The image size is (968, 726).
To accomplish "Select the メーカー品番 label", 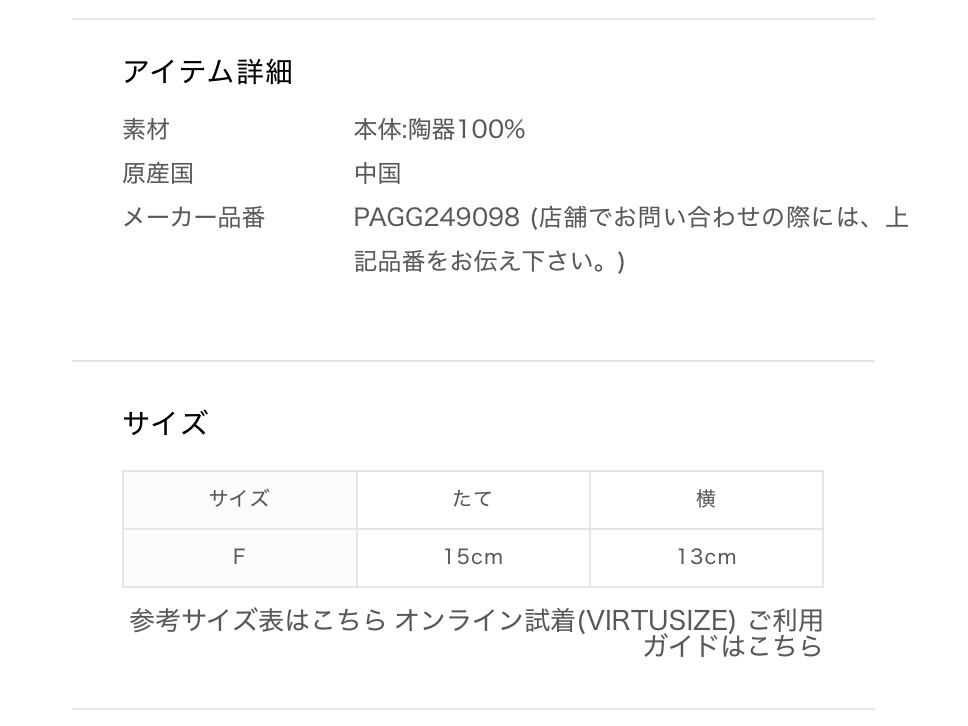I will pyautogui.click(x=194, y=218).
